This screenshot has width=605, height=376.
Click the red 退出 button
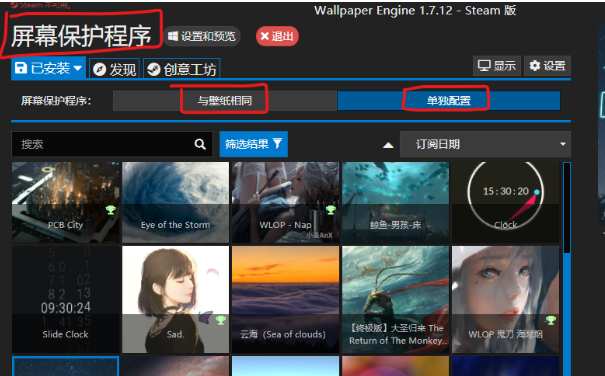point(277,36)
